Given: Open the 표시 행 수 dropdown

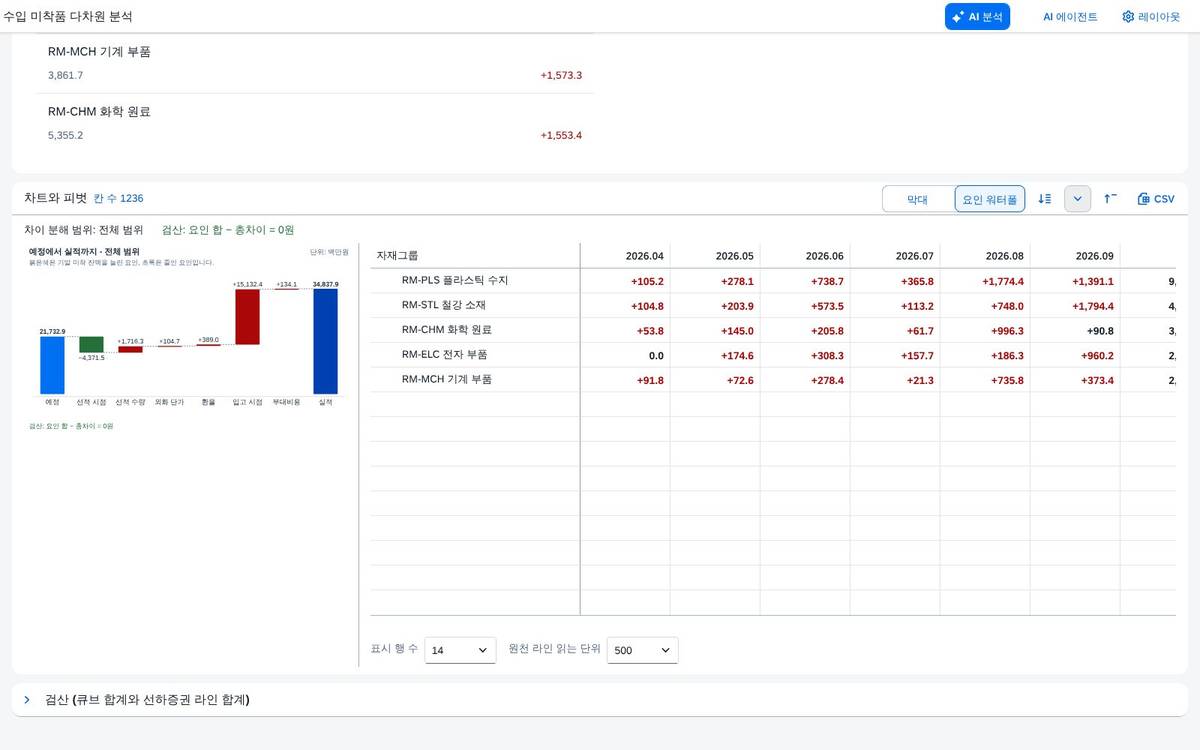Looking at the screenshot, I should [x=460, y=650].
